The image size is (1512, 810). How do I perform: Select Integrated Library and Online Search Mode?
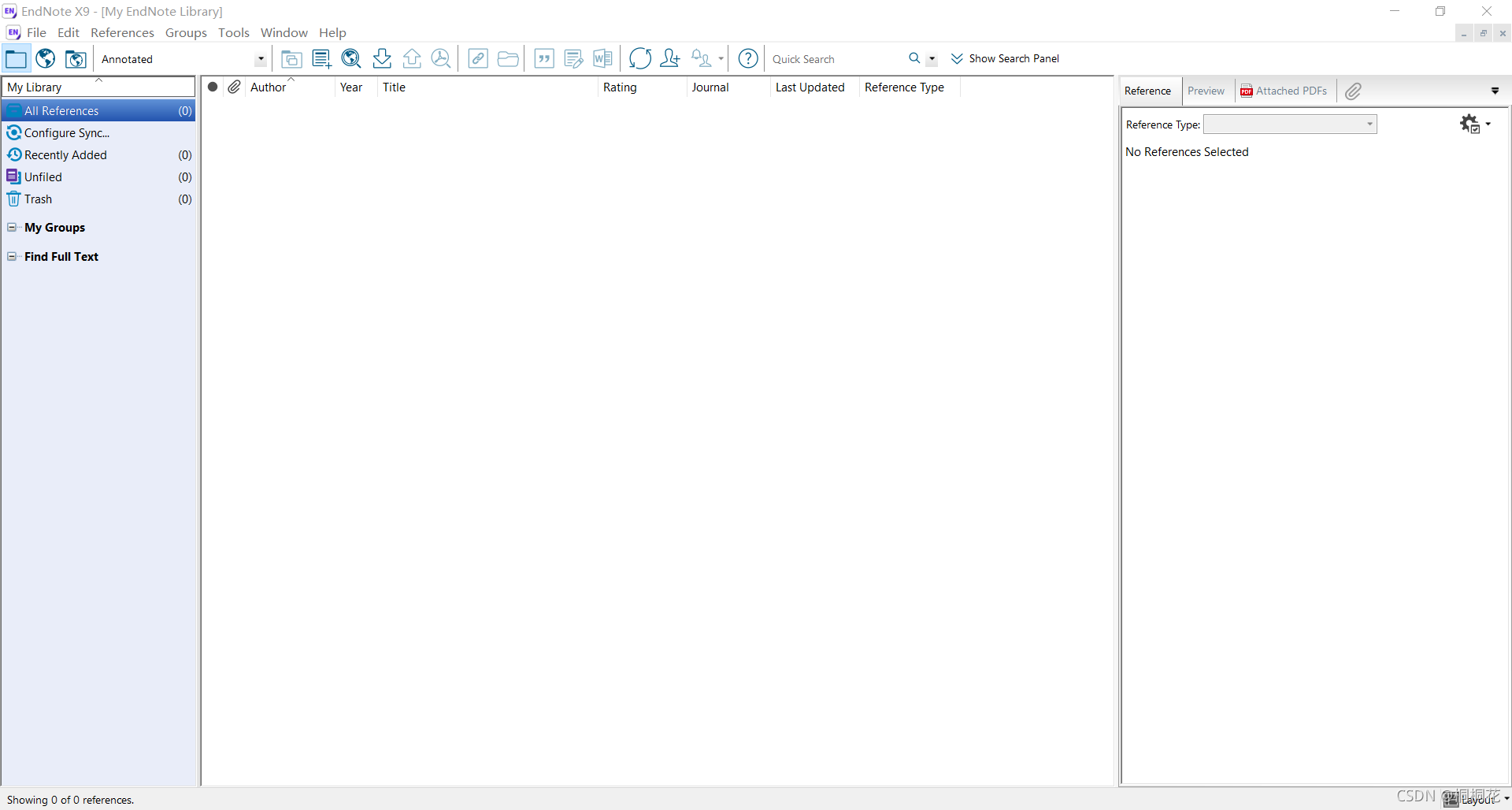(76, 59)
